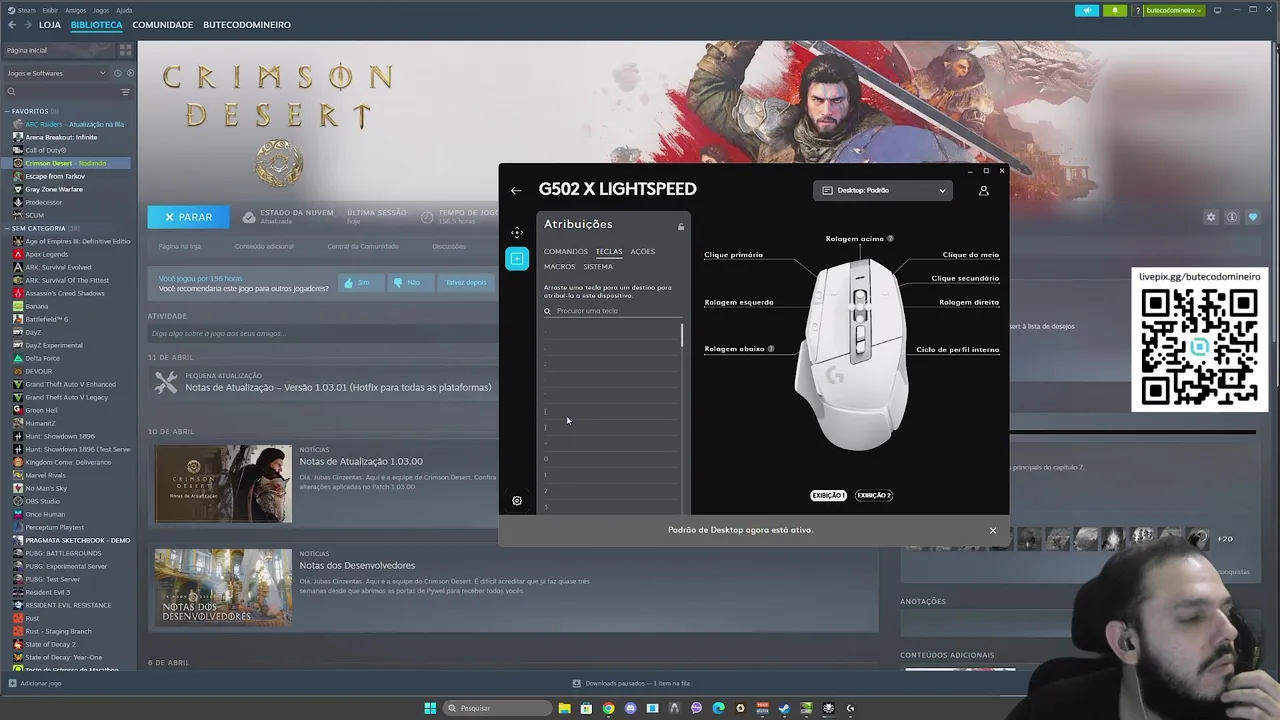Open G HUB device settings gear

coord(517,500)
